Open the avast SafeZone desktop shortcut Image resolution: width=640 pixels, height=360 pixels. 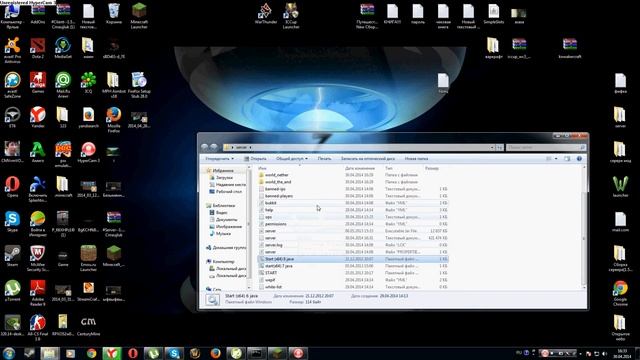12,84
